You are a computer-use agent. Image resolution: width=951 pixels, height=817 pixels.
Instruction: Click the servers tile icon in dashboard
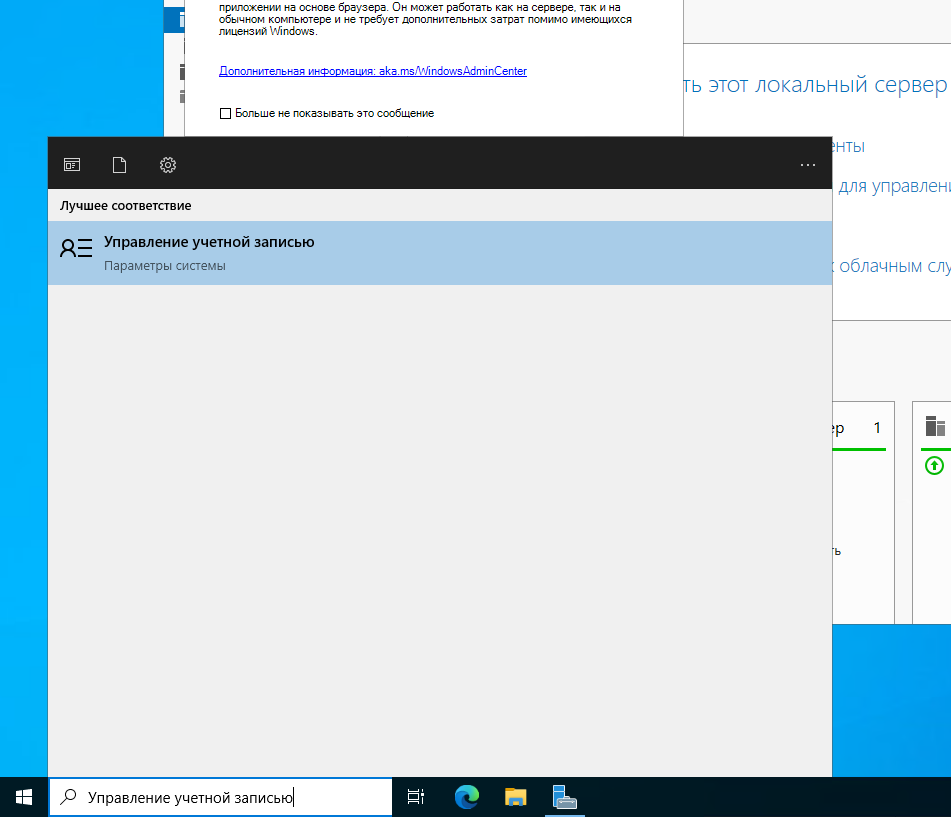[x=935, y=427]
